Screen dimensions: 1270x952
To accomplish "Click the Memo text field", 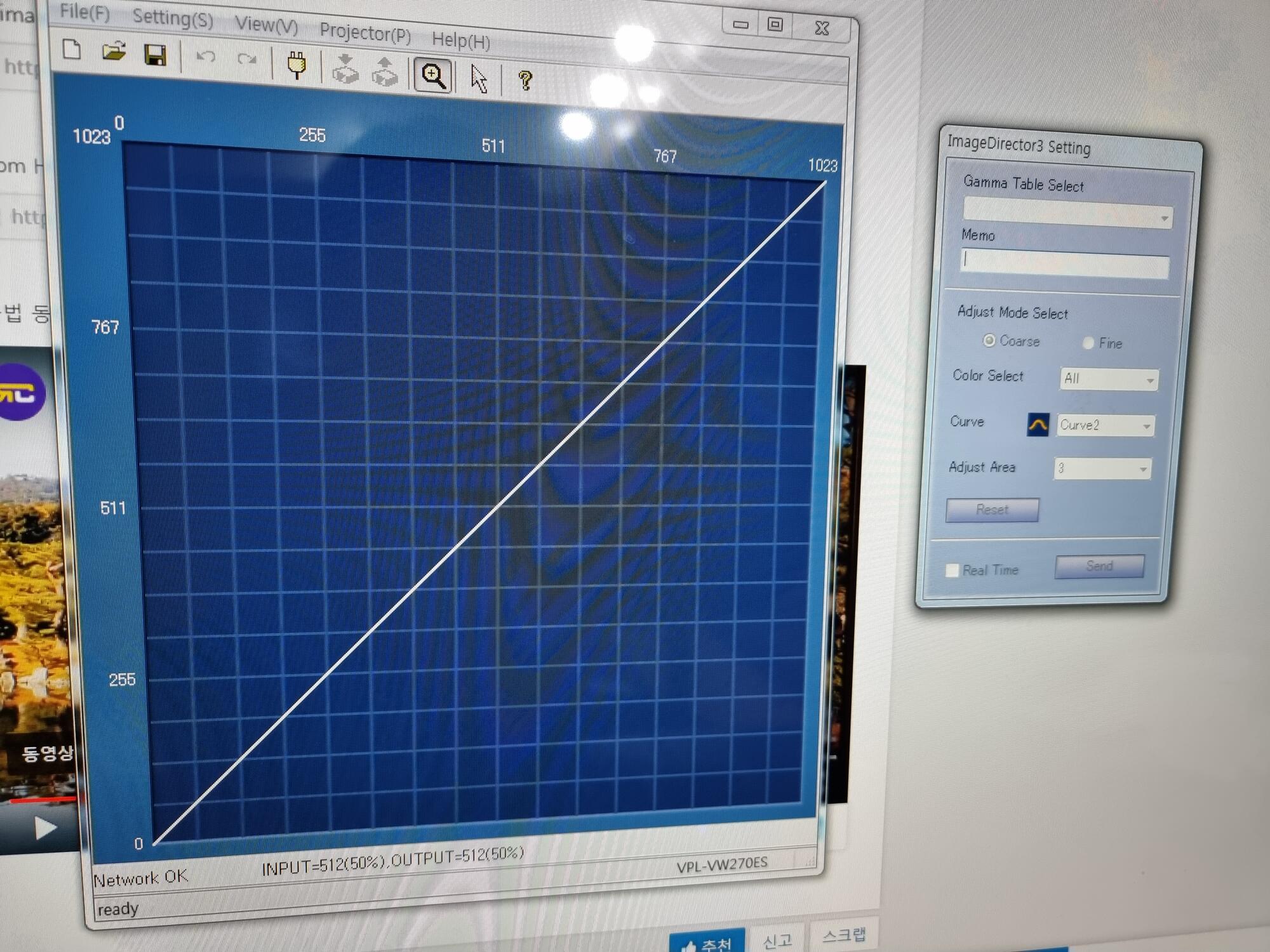I will pos(1064,264).
